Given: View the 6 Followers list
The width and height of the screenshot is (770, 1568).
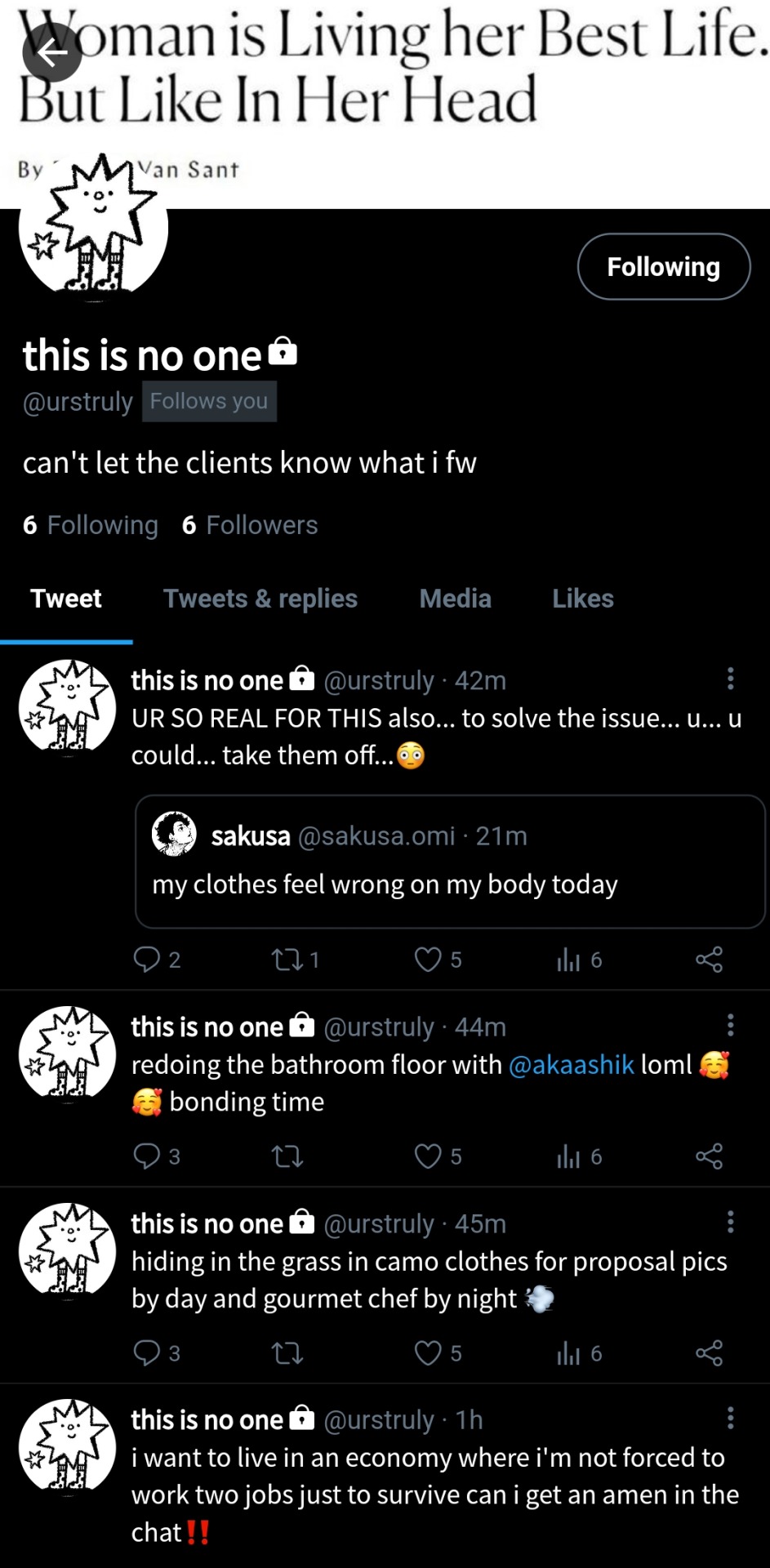Looking at the screenshot, I should 250,525.
